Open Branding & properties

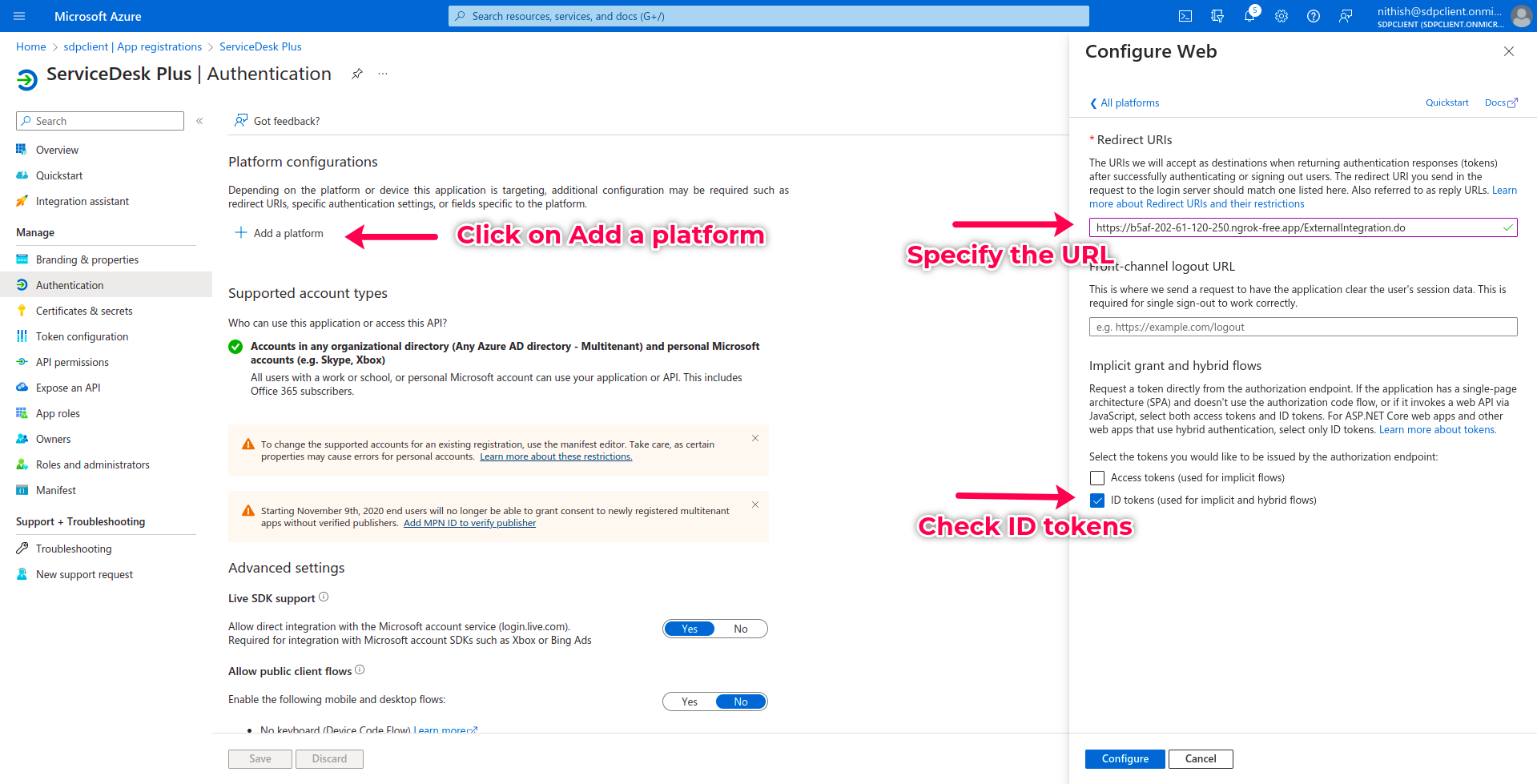click(x=87, y=259)
